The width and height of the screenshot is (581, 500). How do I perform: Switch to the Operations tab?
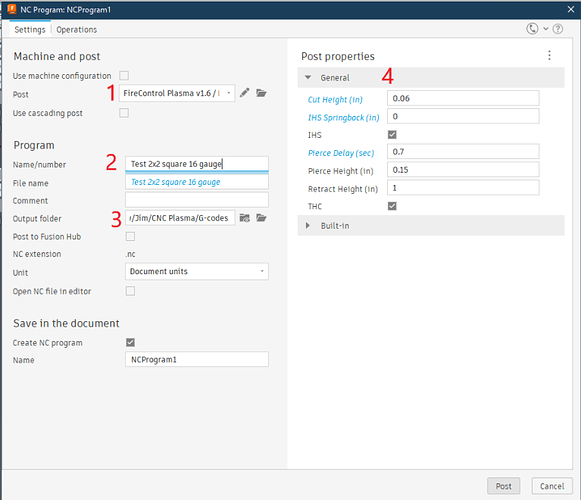pyautogui.click(x=77, y=30)
